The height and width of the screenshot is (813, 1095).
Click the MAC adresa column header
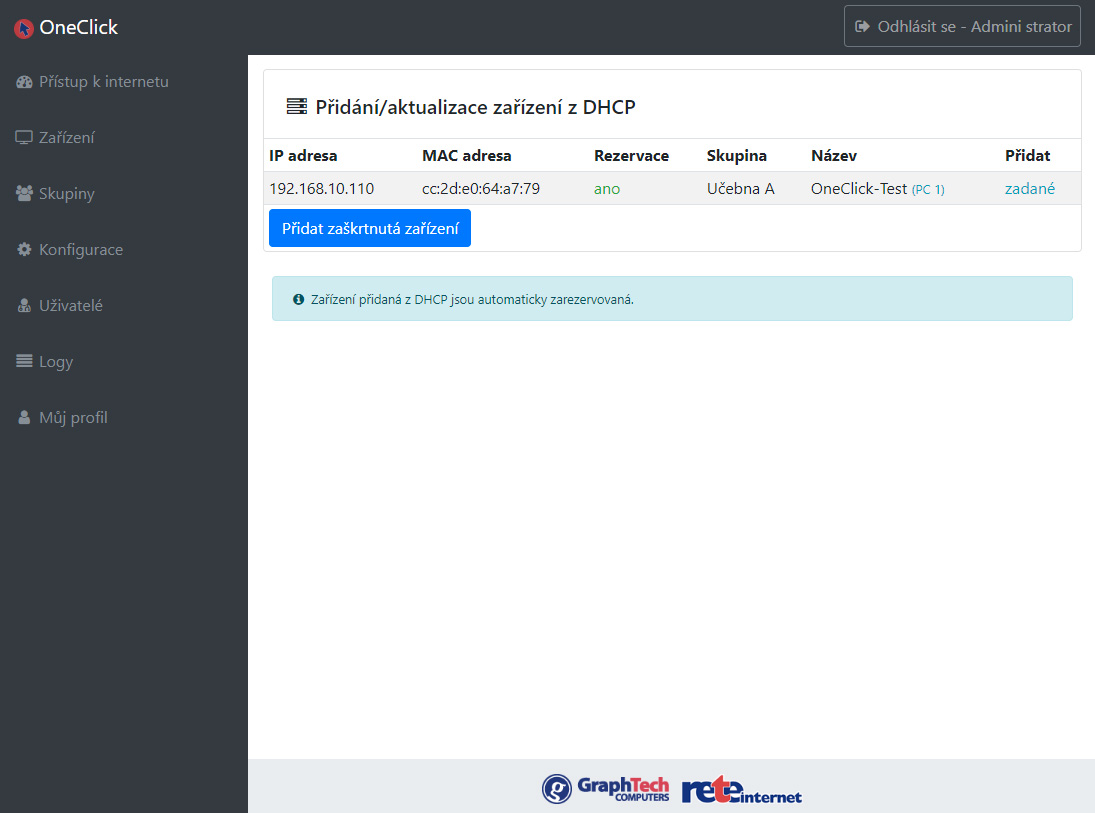466,156
